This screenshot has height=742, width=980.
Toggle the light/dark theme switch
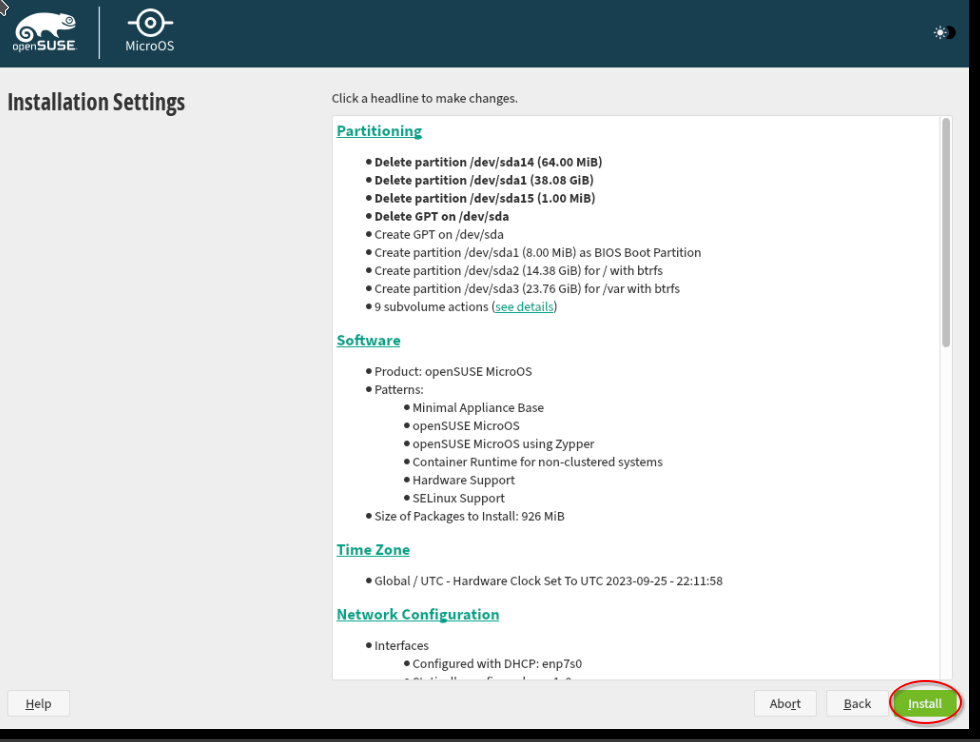pyautogui.click(x=944, y=33)
